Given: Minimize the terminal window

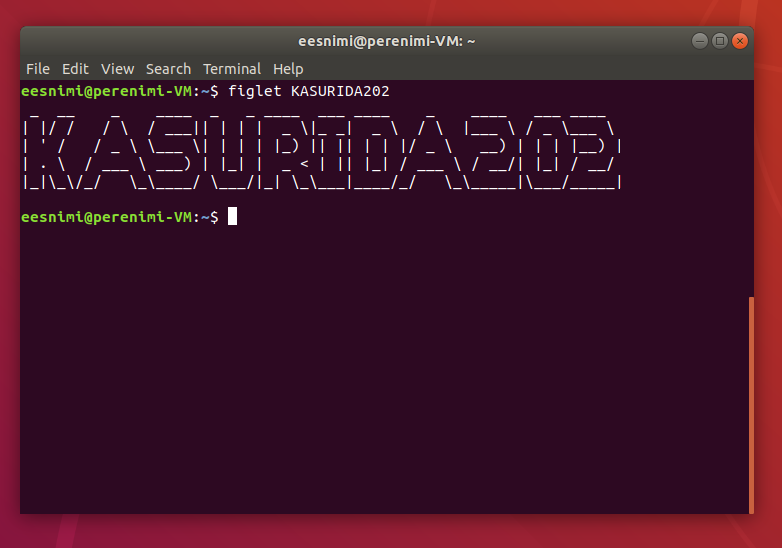Looking at the screenshot, I should [699, 41].
